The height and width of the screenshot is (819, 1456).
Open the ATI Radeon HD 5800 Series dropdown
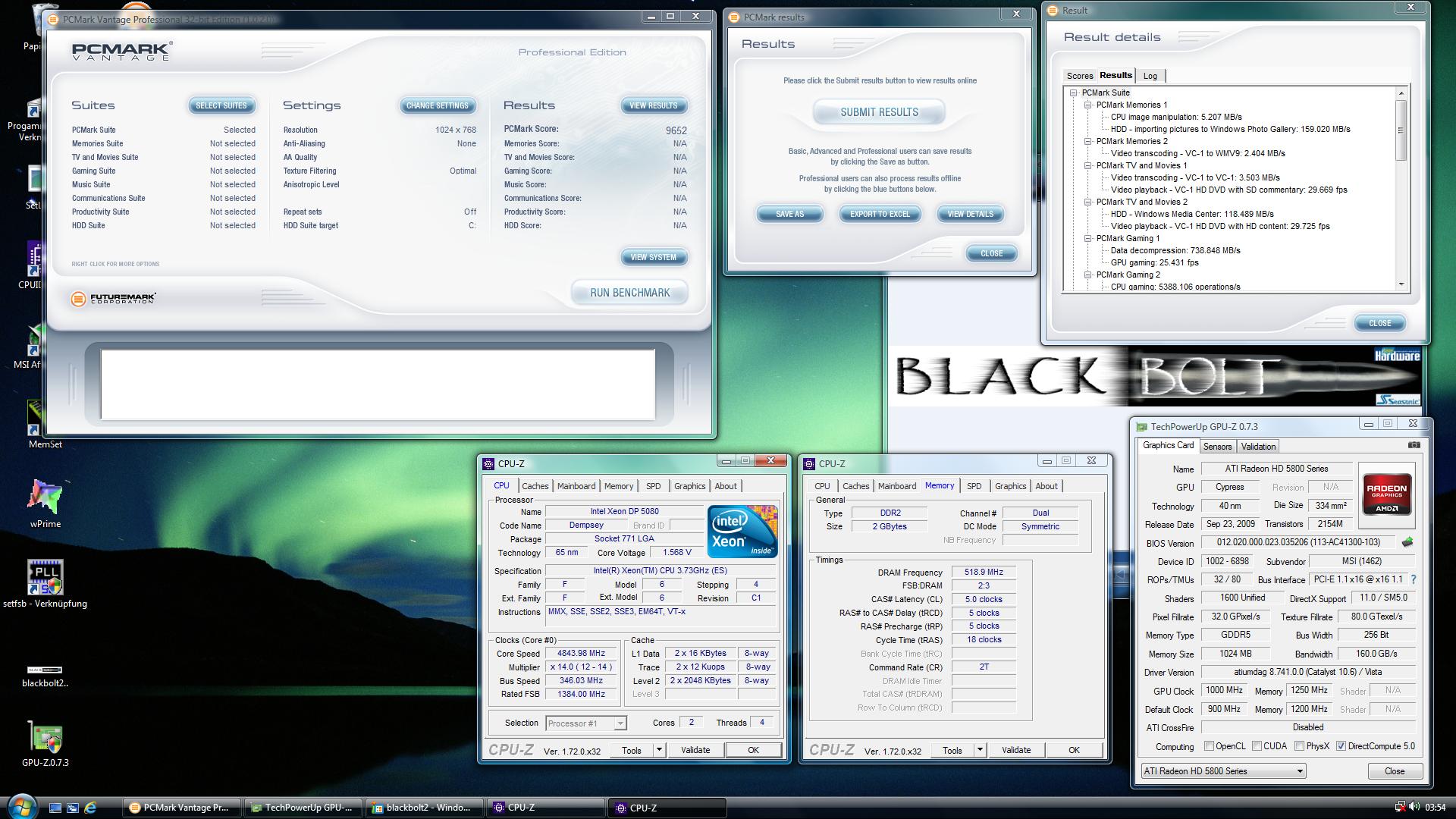pyautogui.click(x=1223, y=771)
